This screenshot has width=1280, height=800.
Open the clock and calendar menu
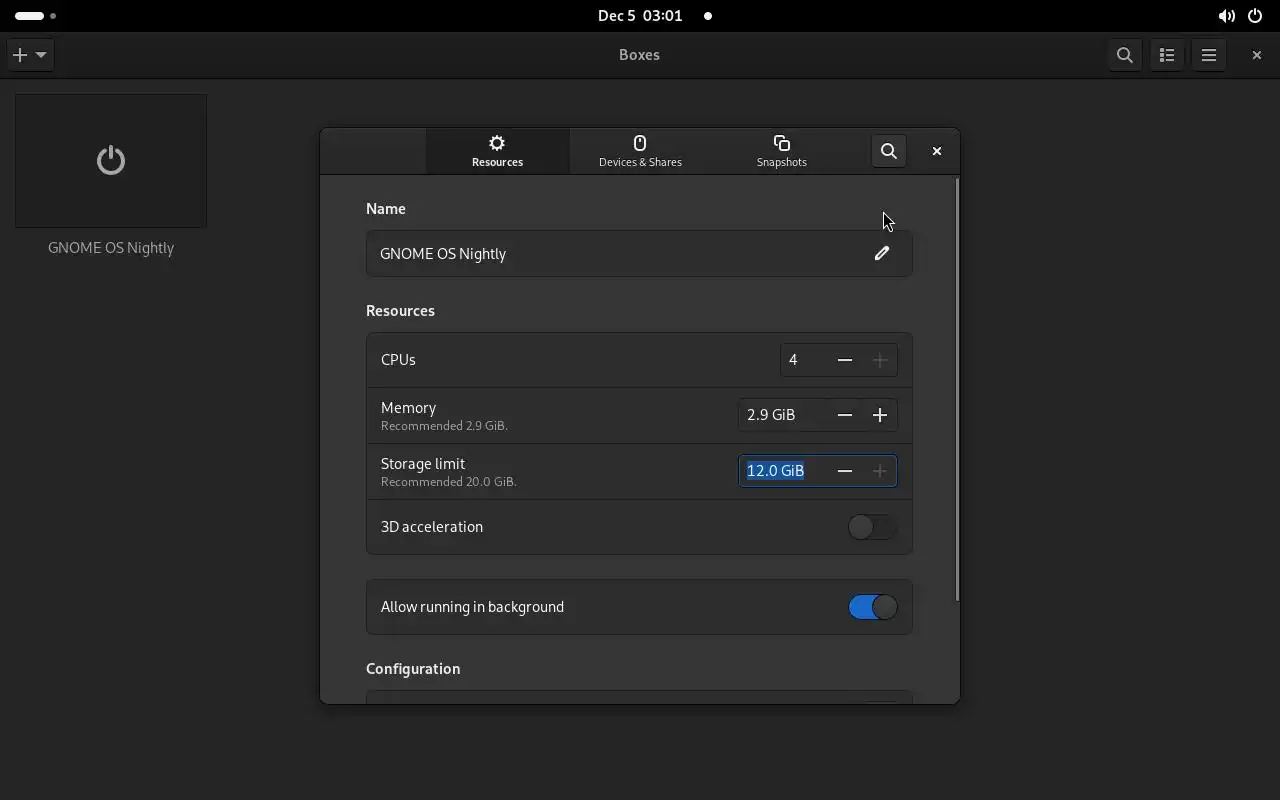click(x=640, y=16)
